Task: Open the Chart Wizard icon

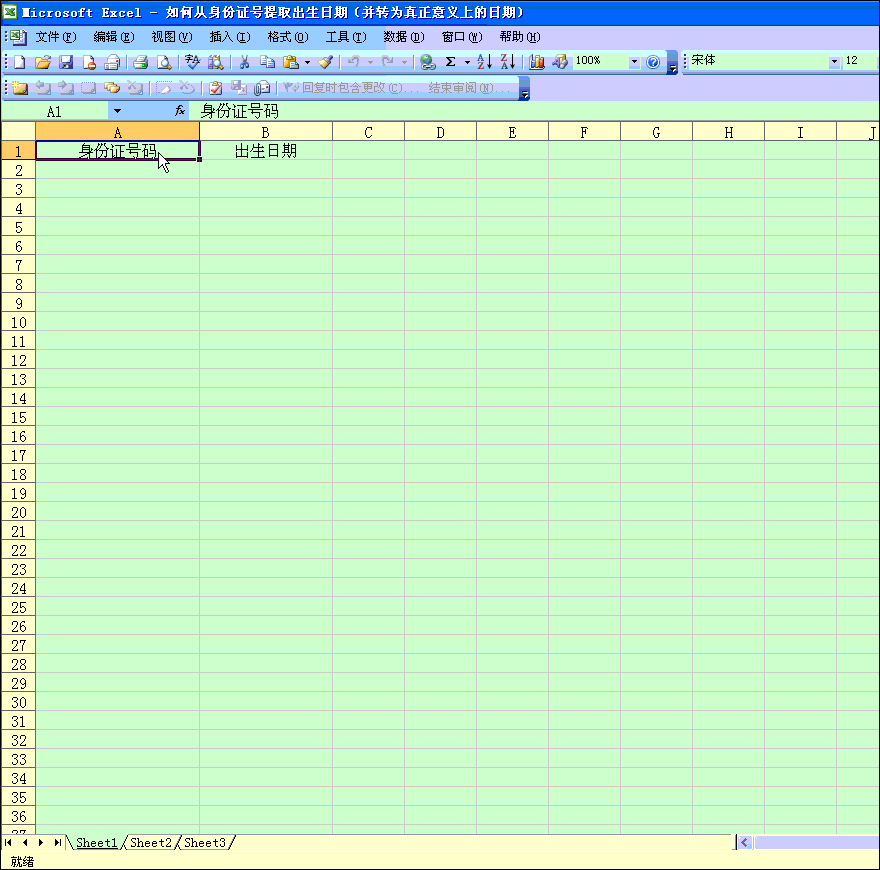Action: 537,62
